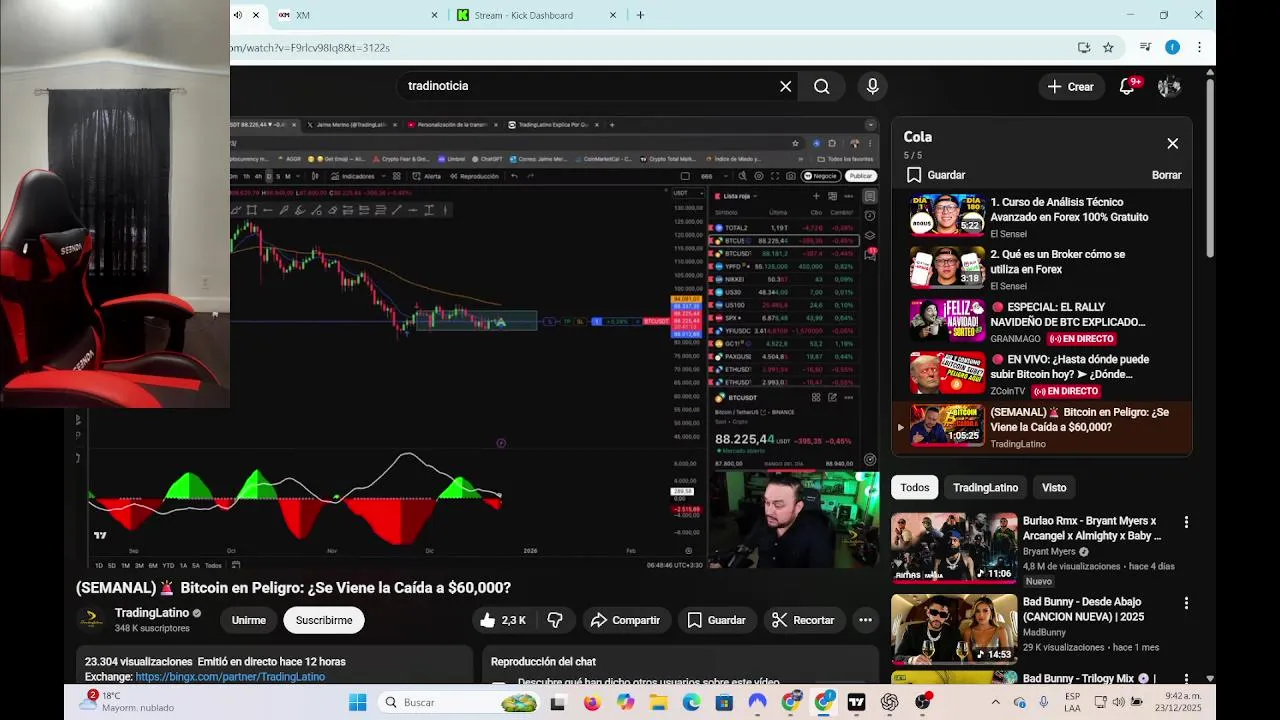Open Chrome media controls icon
Image resolution: width=1280 pixels, height=720 pixels.
[1146, 47]
